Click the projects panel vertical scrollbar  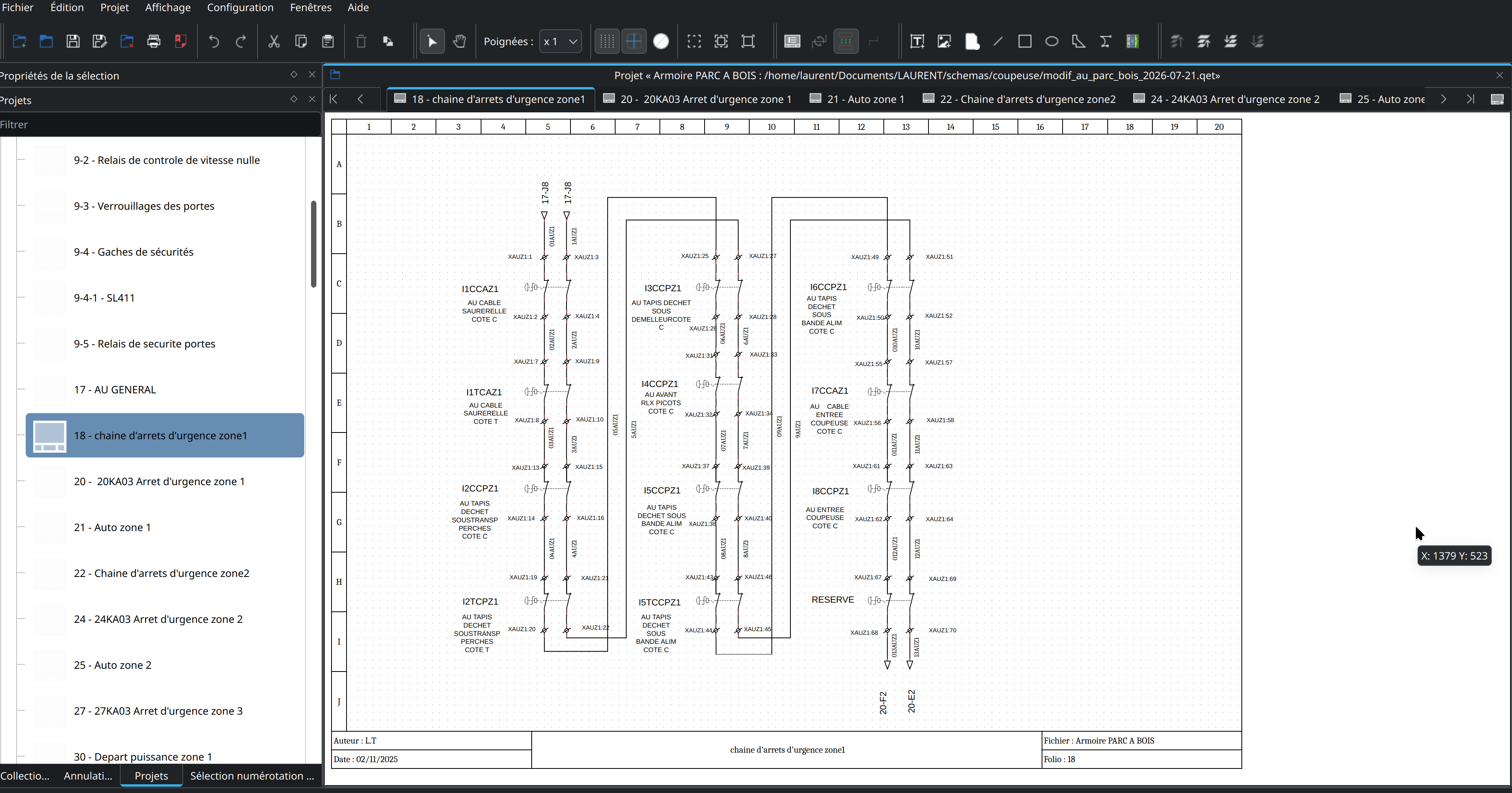(x=313, y=244)
